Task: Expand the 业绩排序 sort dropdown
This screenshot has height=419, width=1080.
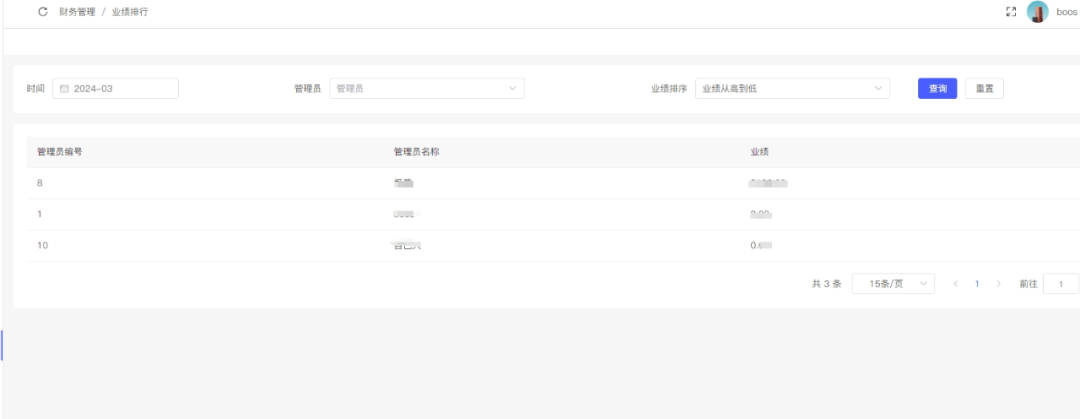Action: coord(792,89)
